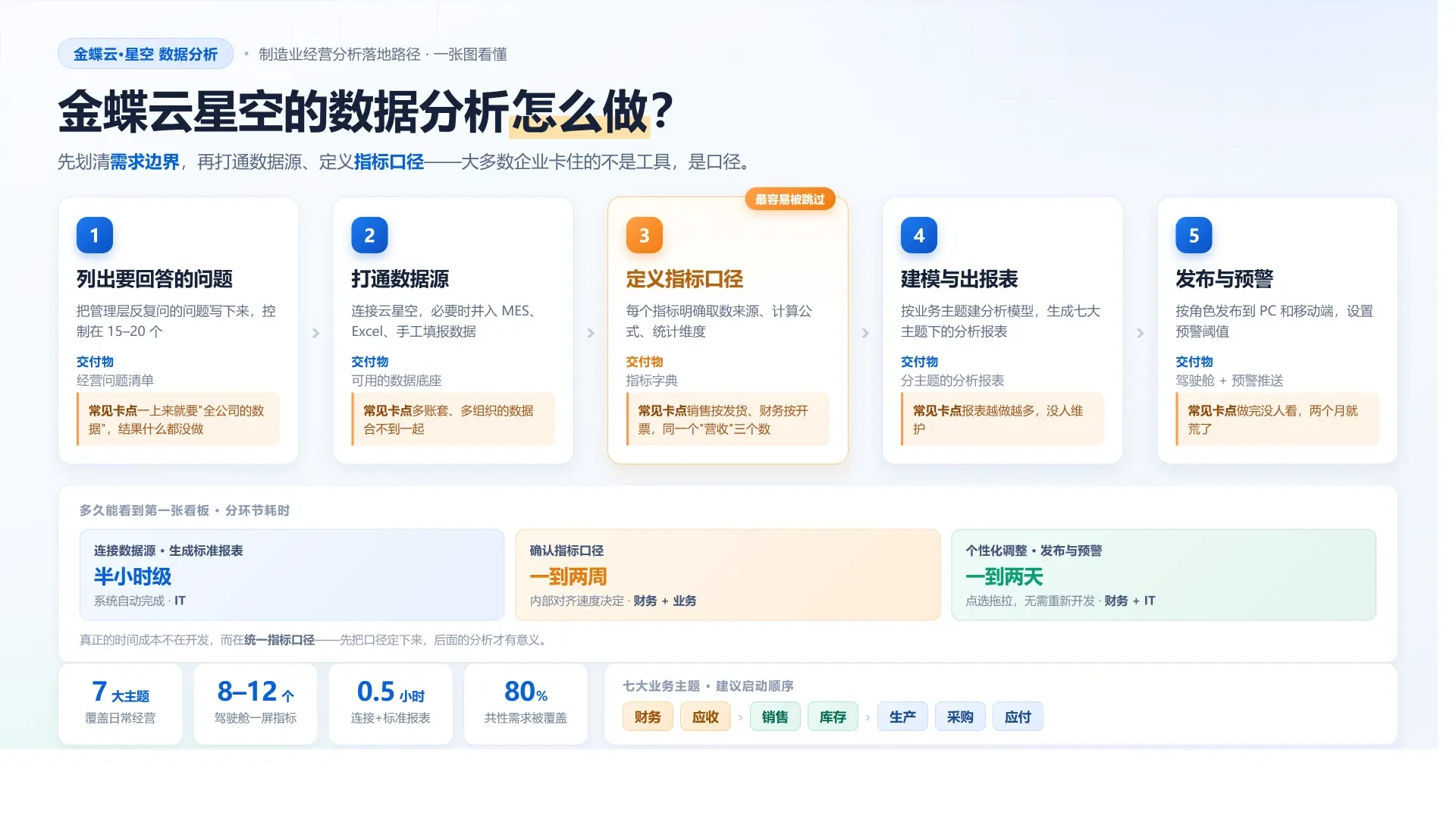Click the 一到两天 duration text
The height and width of the screenshot is (819, 1456).
click(1004, 576)
